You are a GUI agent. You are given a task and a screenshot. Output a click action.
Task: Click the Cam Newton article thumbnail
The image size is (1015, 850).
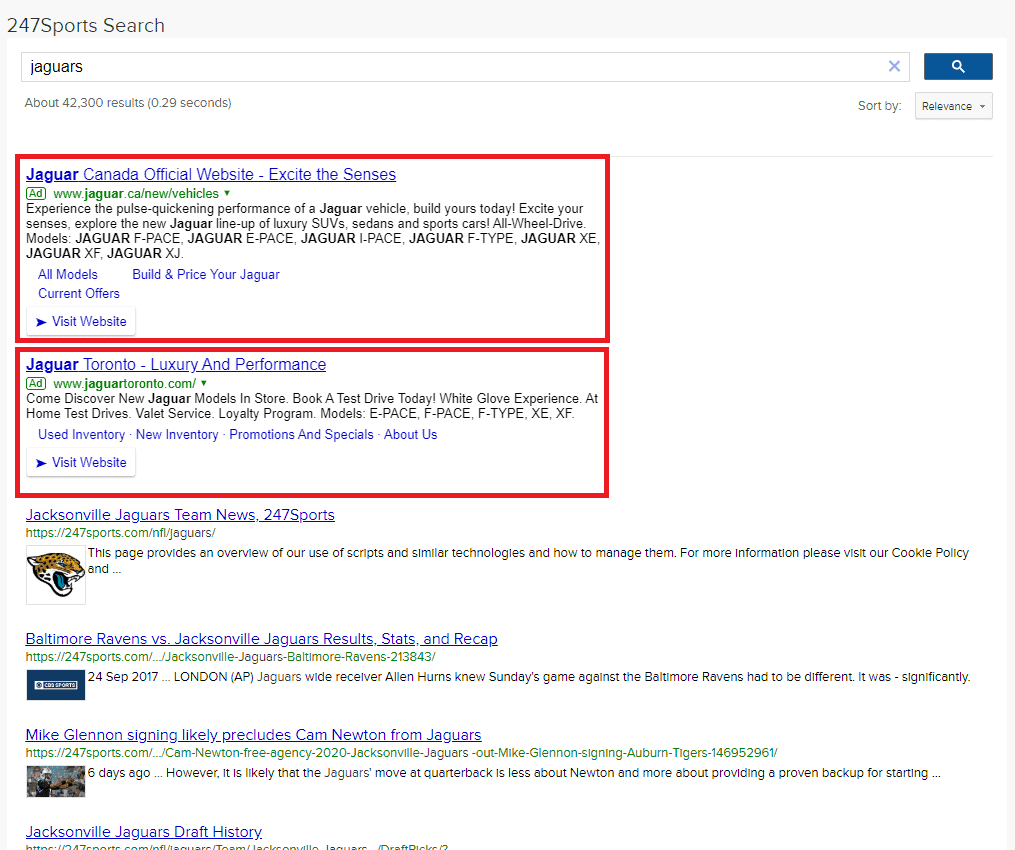pyautogui.click(x=56, y=781)
